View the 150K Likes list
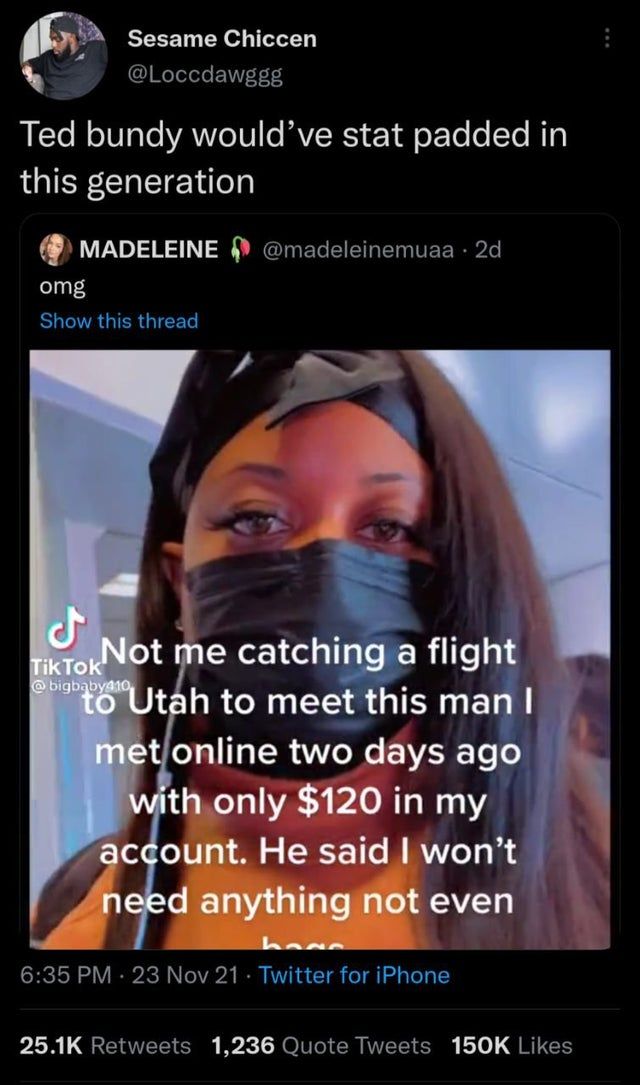Screen dimensions: 640x1085 512,1046
